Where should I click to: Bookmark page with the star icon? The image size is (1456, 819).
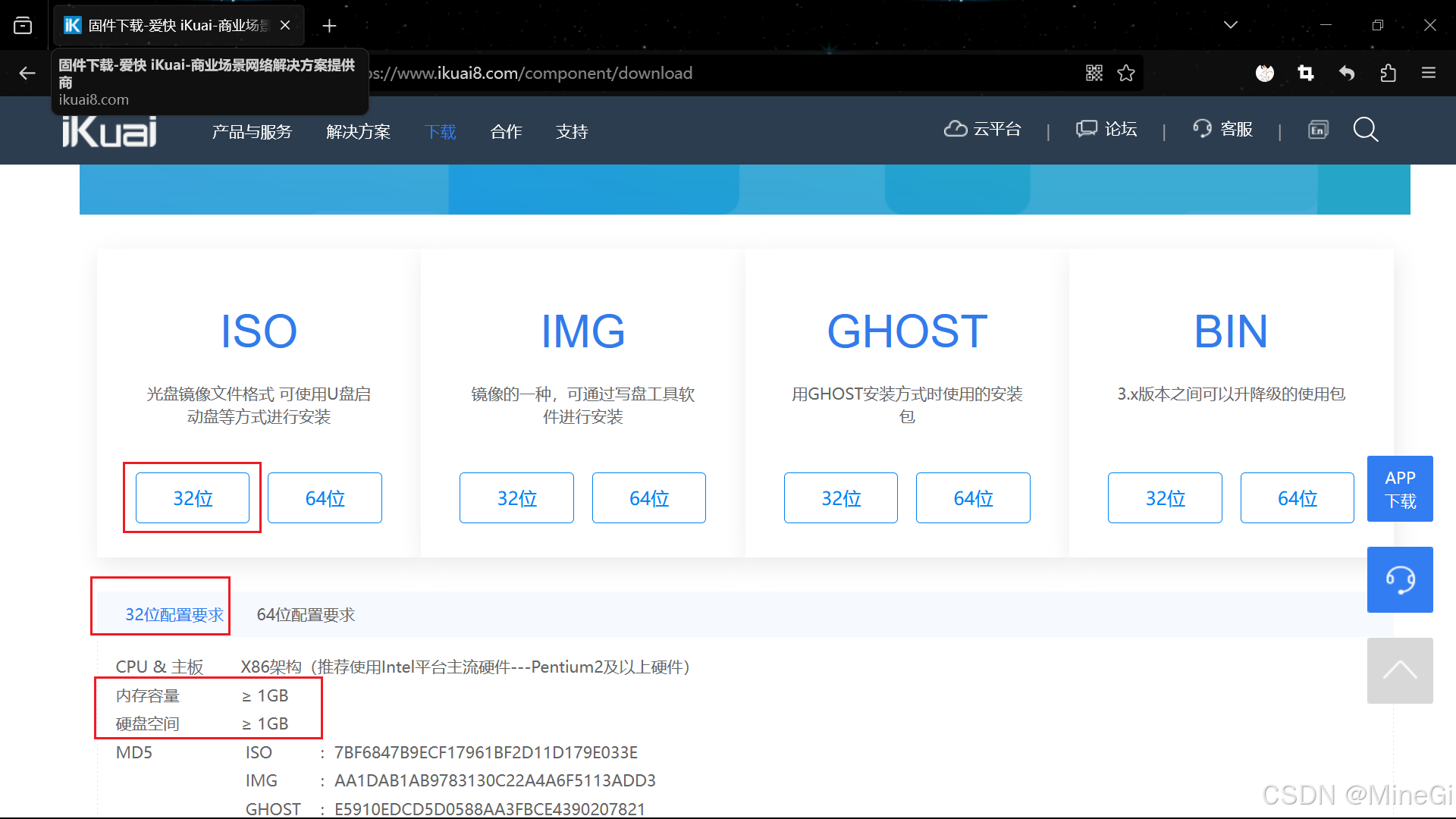tap(1126, 73)
